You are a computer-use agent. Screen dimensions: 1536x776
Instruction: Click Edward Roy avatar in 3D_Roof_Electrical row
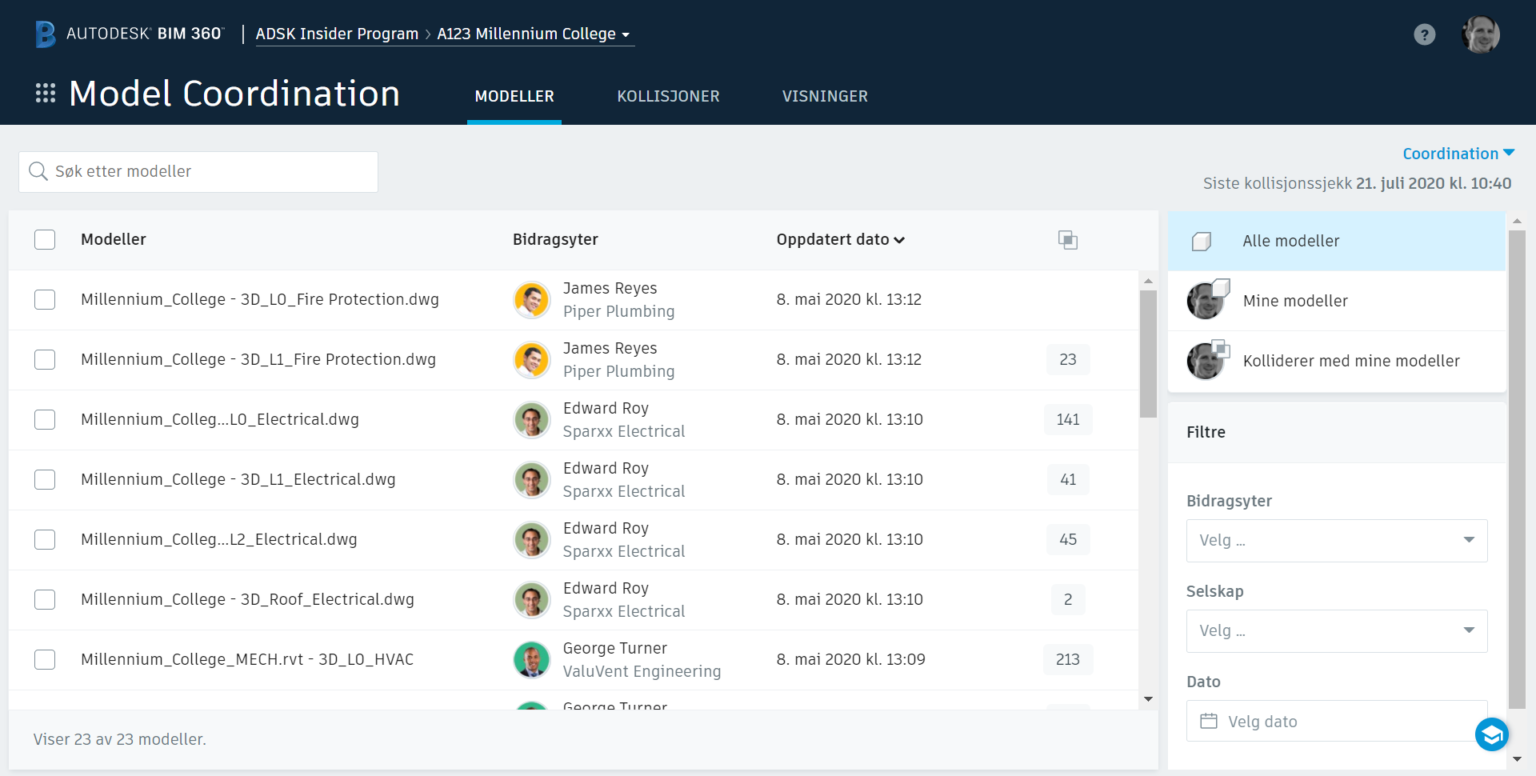(532, 600)
